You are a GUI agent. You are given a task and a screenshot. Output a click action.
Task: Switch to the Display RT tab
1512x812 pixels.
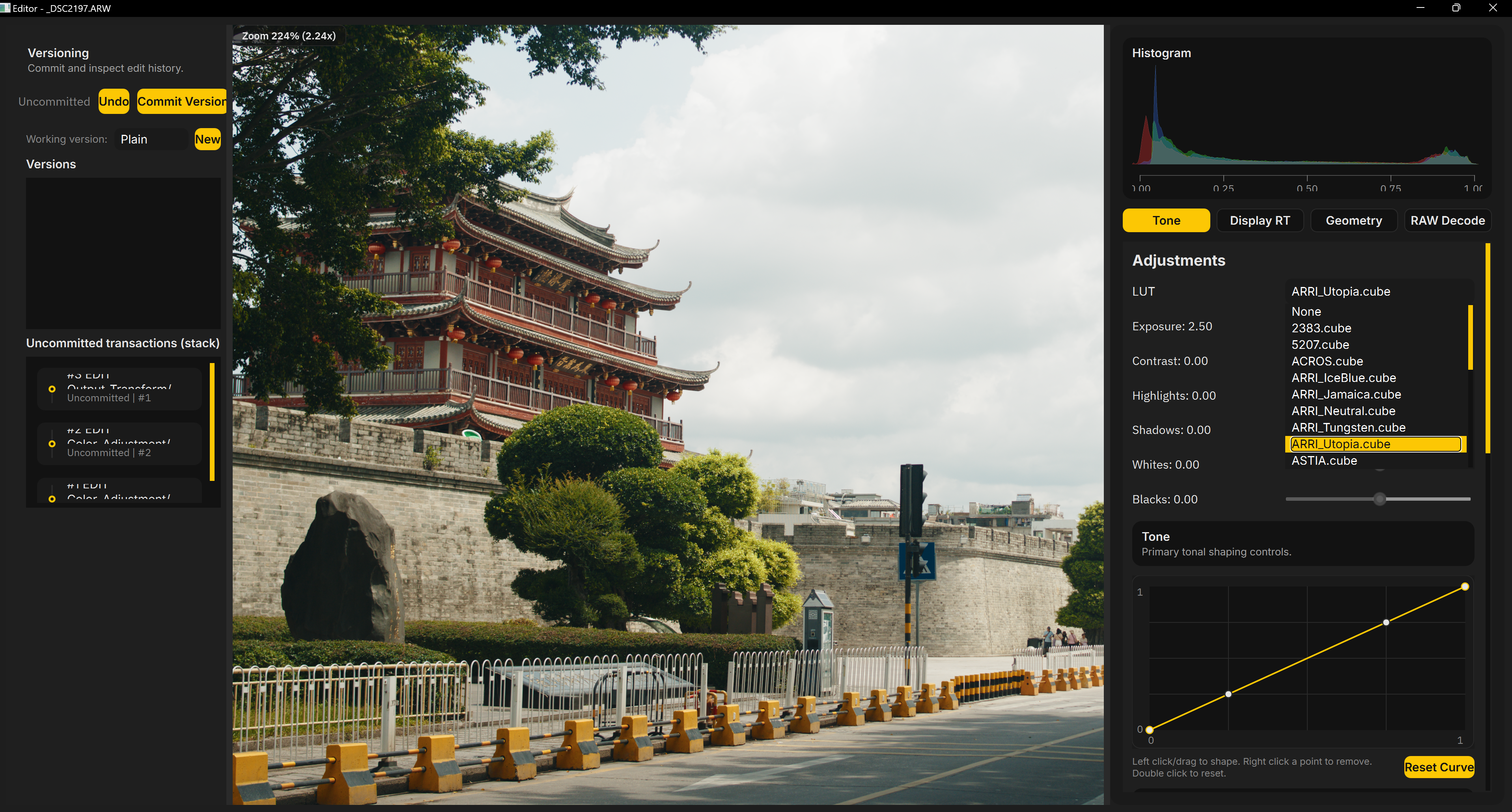[1260, 221]
